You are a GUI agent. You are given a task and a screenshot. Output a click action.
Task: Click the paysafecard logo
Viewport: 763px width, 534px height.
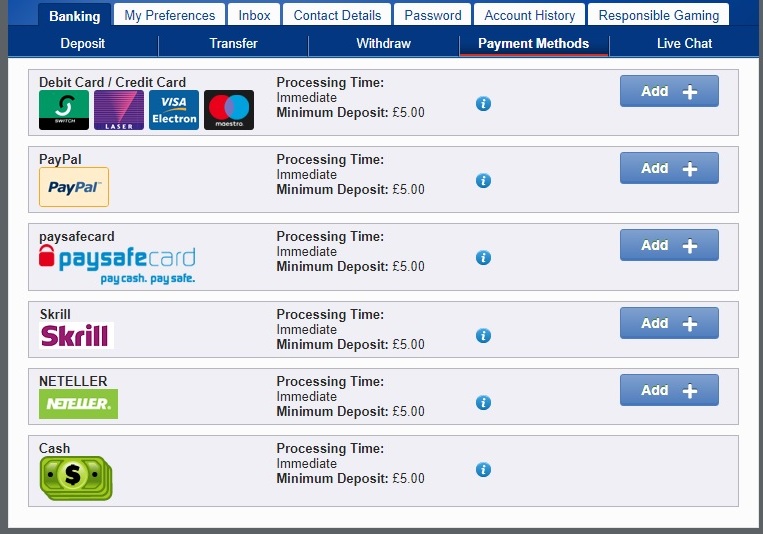[117, 264]
